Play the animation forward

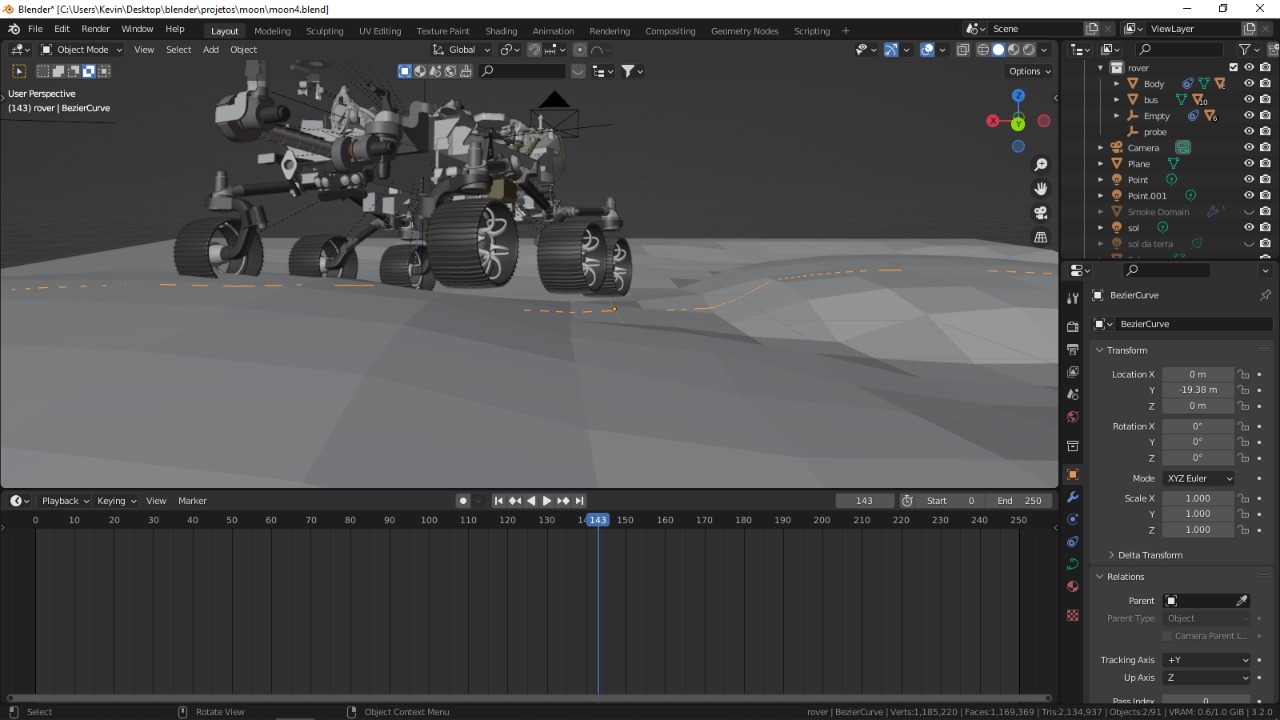tap(547, 501)
